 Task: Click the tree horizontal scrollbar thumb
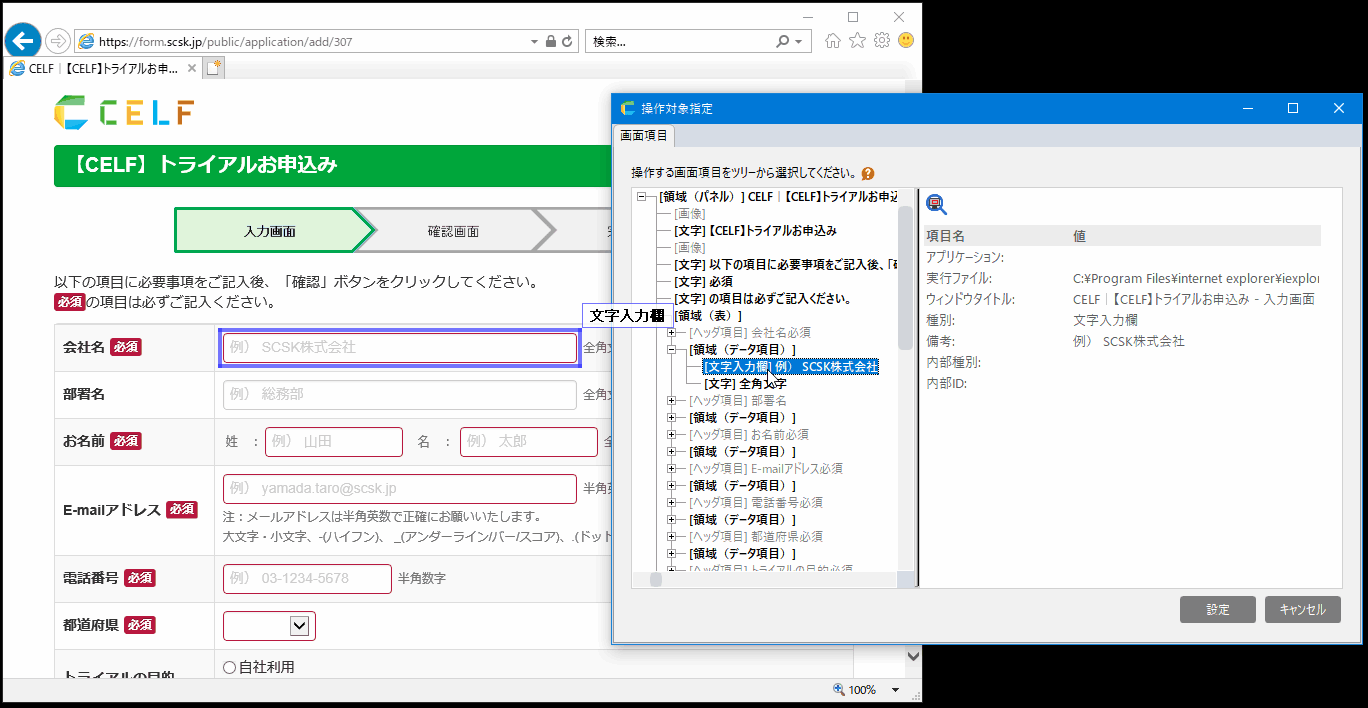(656, 579)
